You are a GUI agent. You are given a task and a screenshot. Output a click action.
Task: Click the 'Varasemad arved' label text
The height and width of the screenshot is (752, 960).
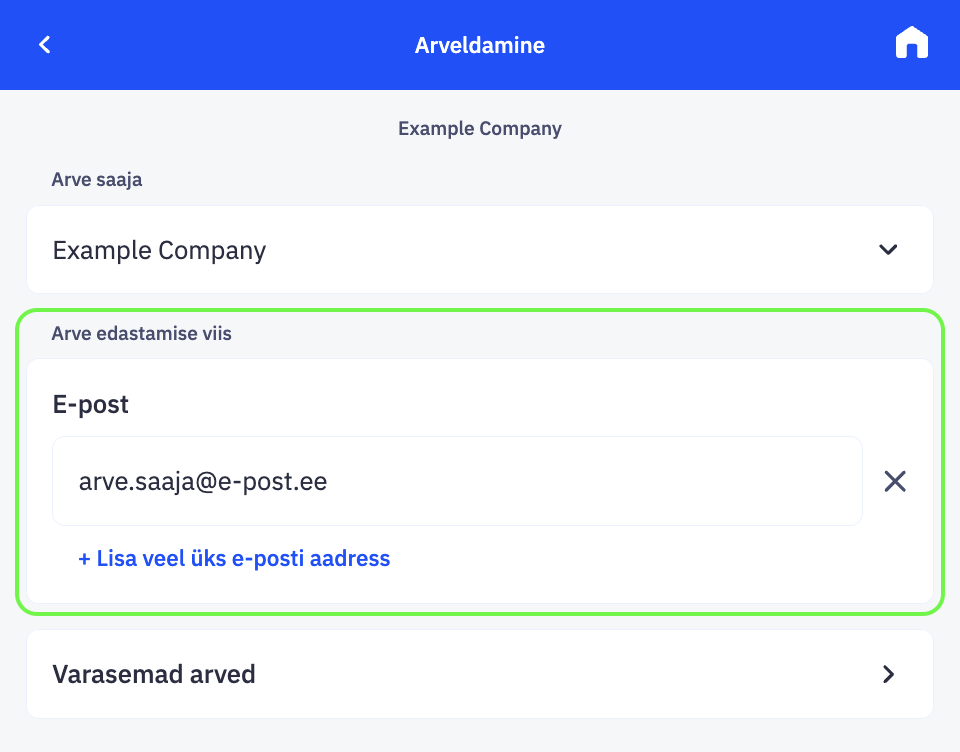click(154, 675)
